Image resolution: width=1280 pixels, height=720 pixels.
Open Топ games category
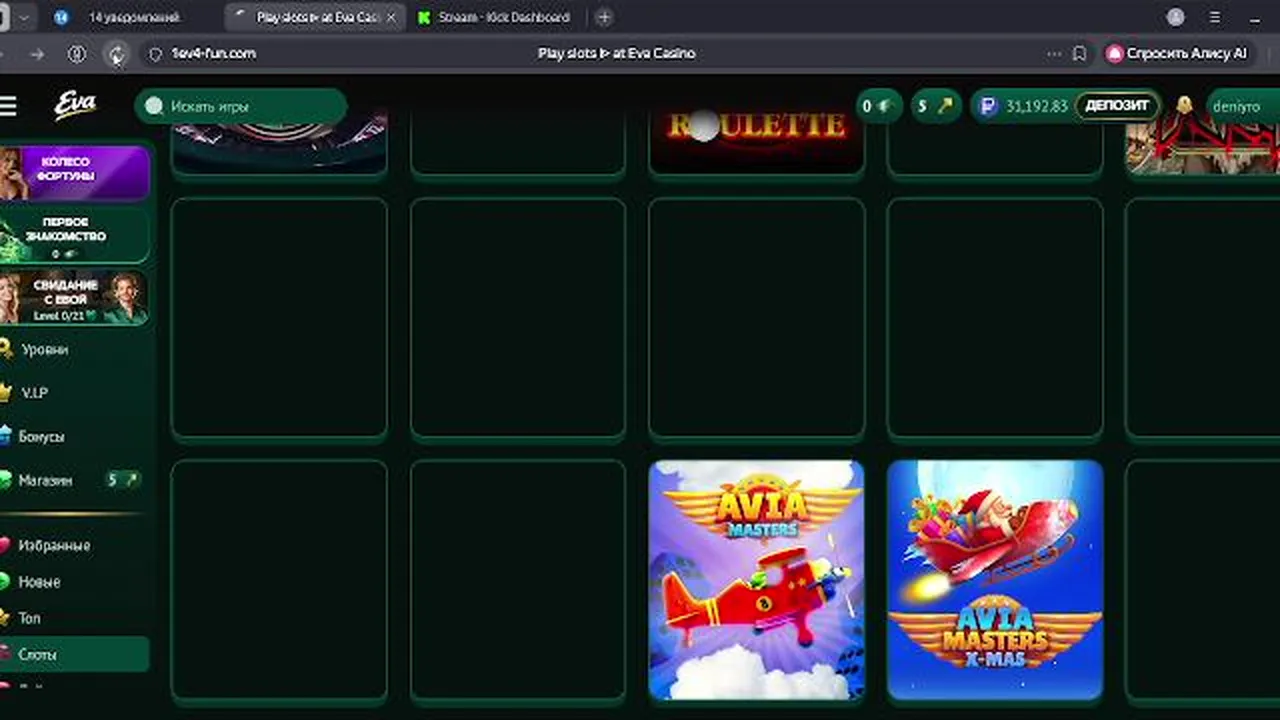coord(30,618)
